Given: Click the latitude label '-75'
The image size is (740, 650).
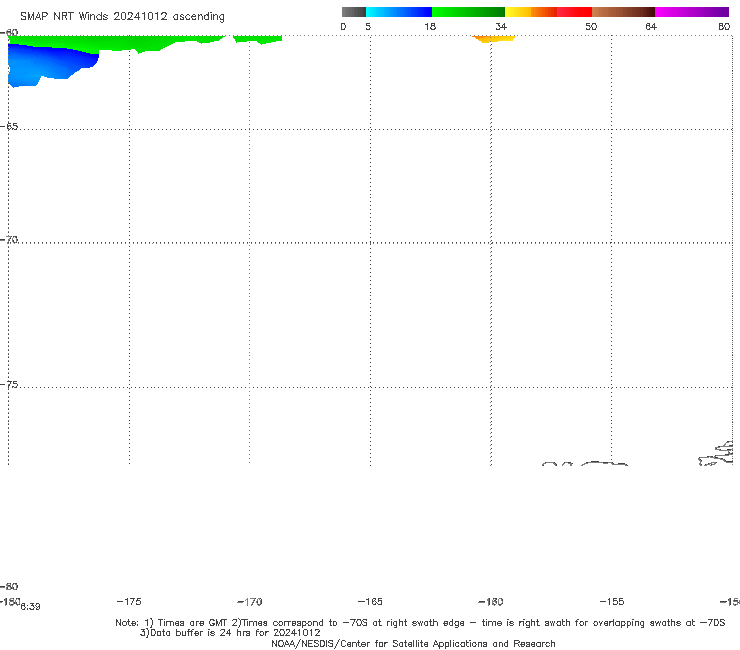Looking at the screenshot, I should point(9,385).
